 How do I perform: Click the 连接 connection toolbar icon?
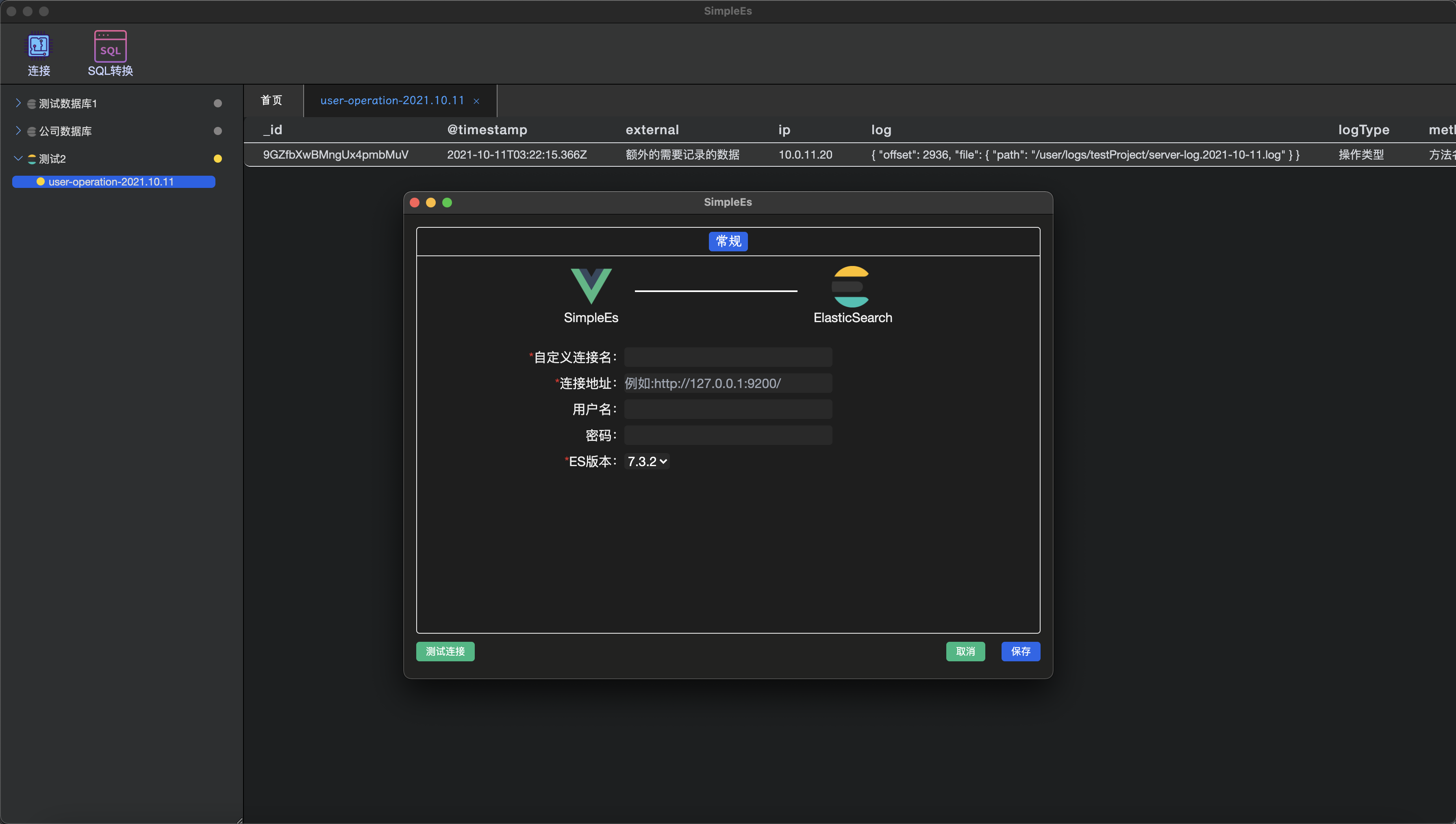point(39,46)
